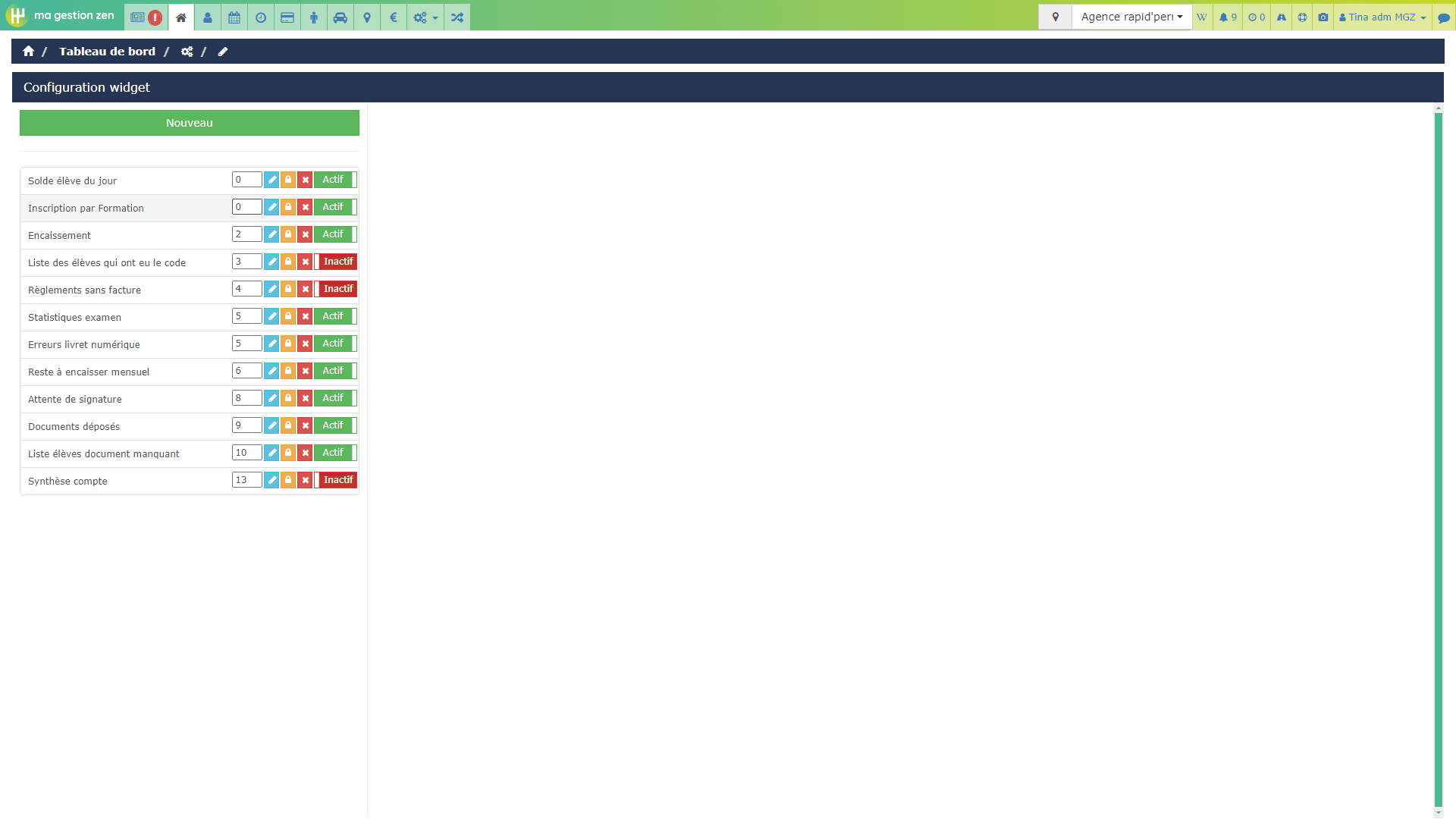Image resolution: width=1456 pixels, height=819 pixels.
Task: Open the calendar icon in top toolbar
Action: tap(234, 17)
